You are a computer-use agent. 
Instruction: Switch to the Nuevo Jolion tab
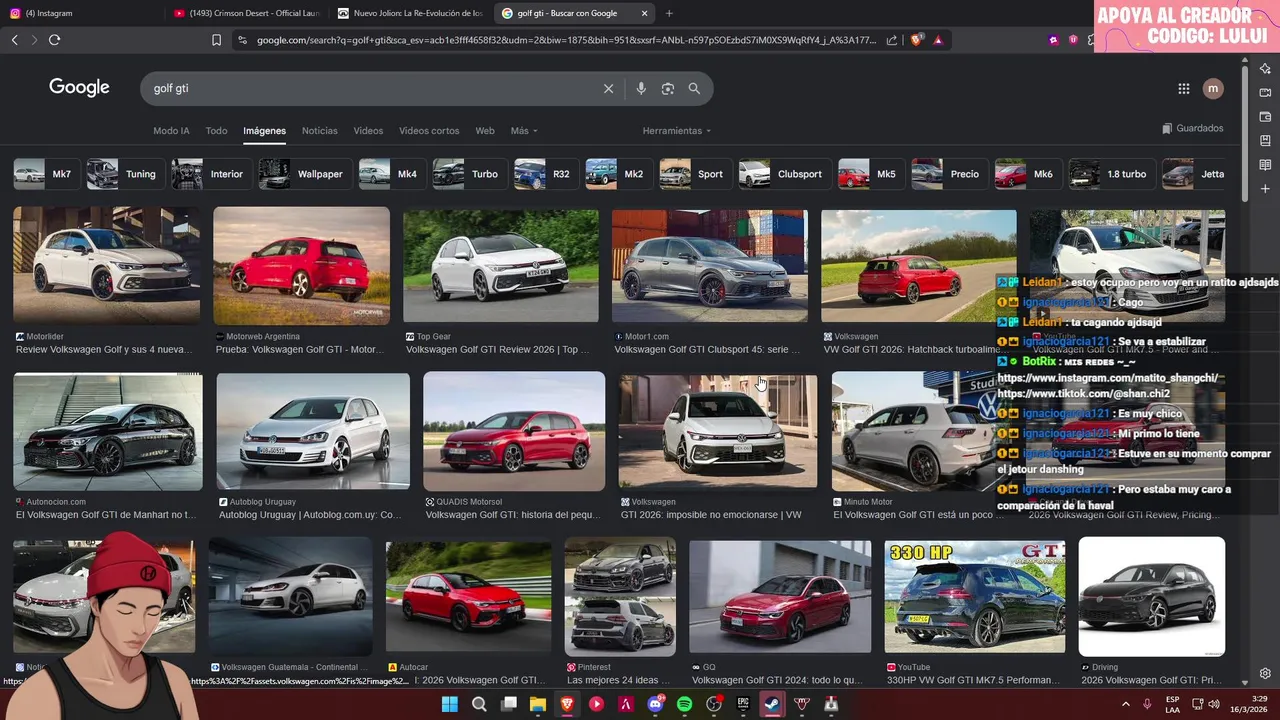(411, 13)
